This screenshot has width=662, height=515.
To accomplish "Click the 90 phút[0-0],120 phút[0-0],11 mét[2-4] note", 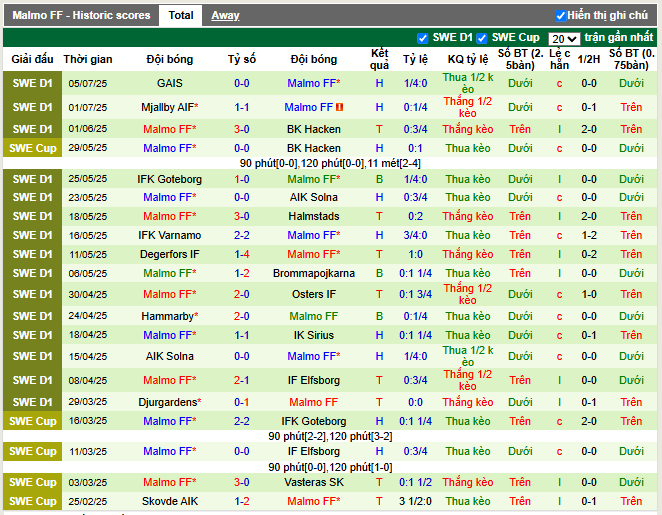I will click(x=330, y=163).
